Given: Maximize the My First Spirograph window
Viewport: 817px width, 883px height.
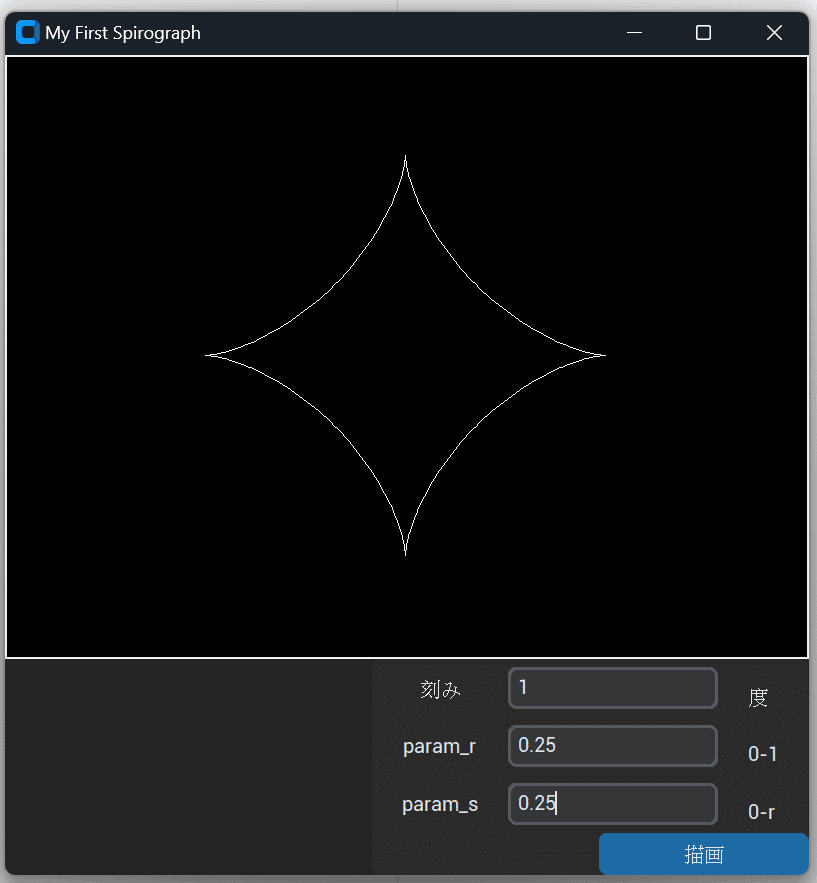Looking at the screenshot, I should (x=703, y=33).
